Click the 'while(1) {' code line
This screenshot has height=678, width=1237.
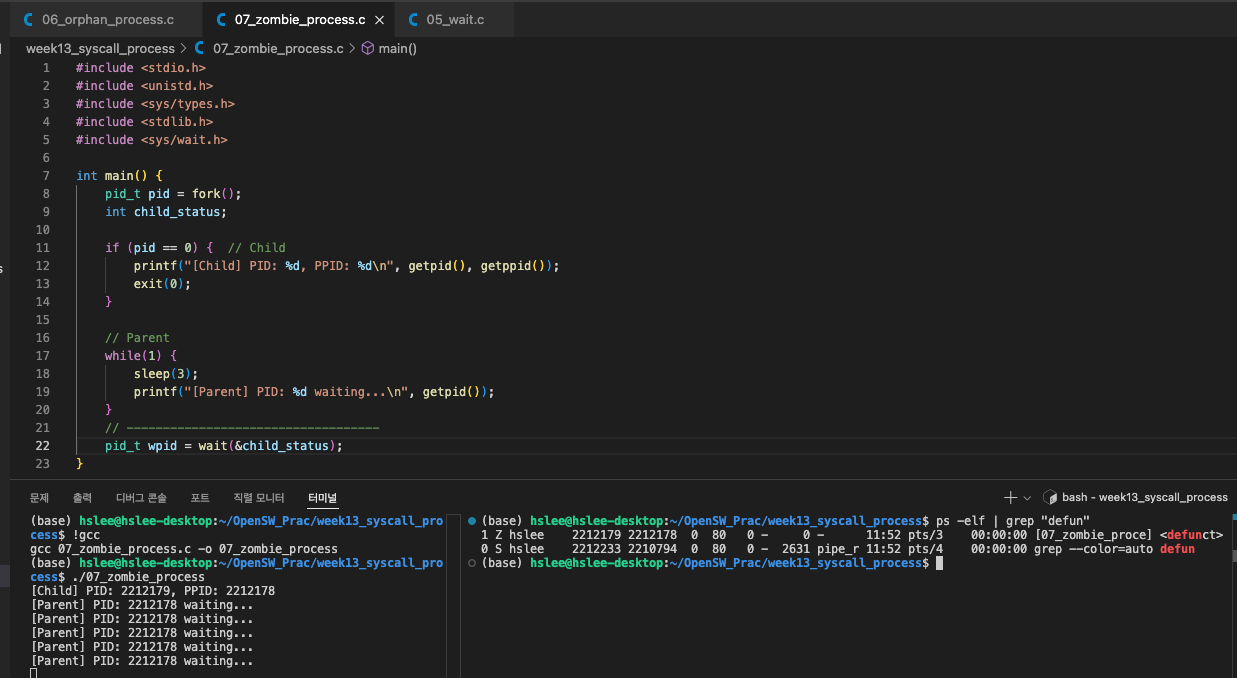pyautogui.click(x=141, y=356)
